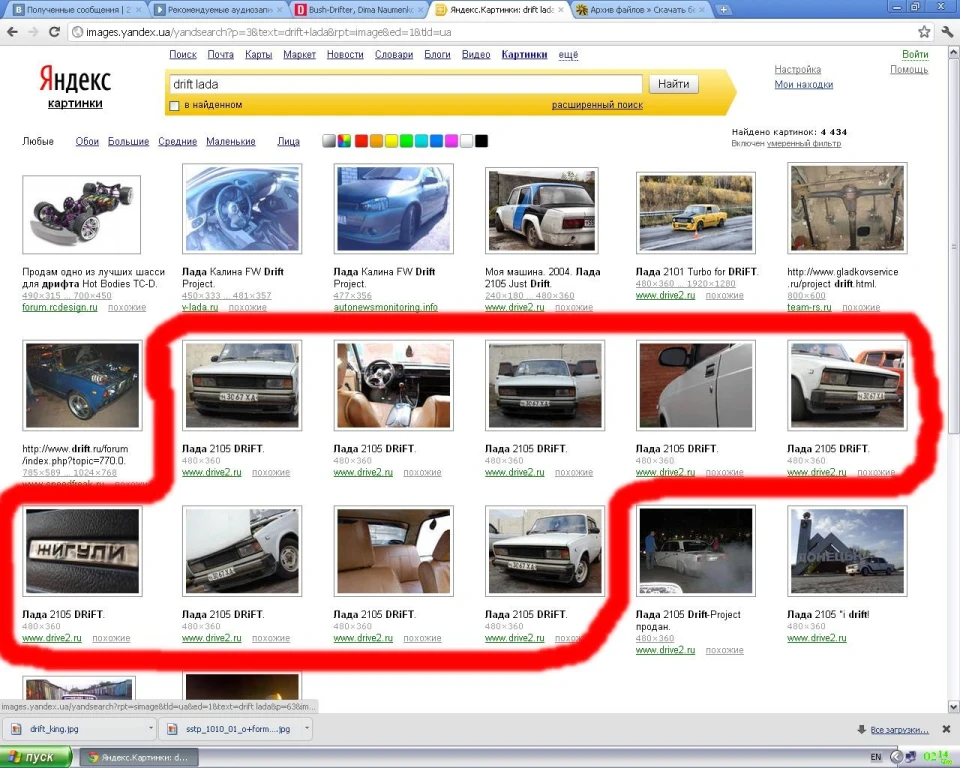Filter by Обои wallpaper size
The width and height of the screenshot is (960, 768).
(x=87, y=141)
